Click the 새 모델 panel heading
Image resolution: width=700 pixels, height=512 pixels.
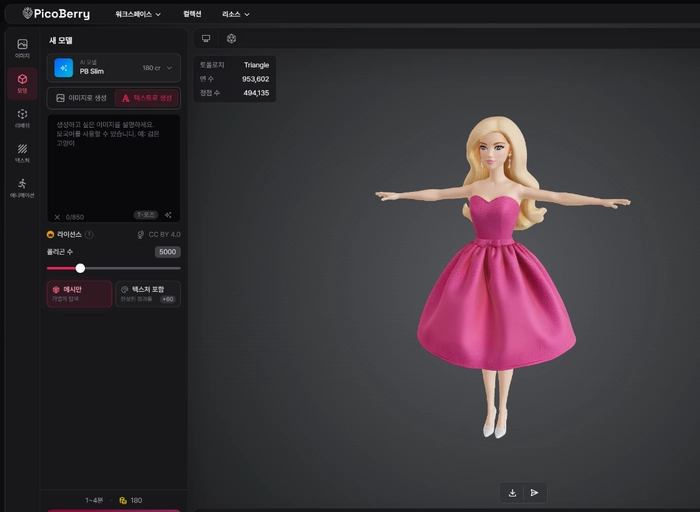(x=61, y=41)
